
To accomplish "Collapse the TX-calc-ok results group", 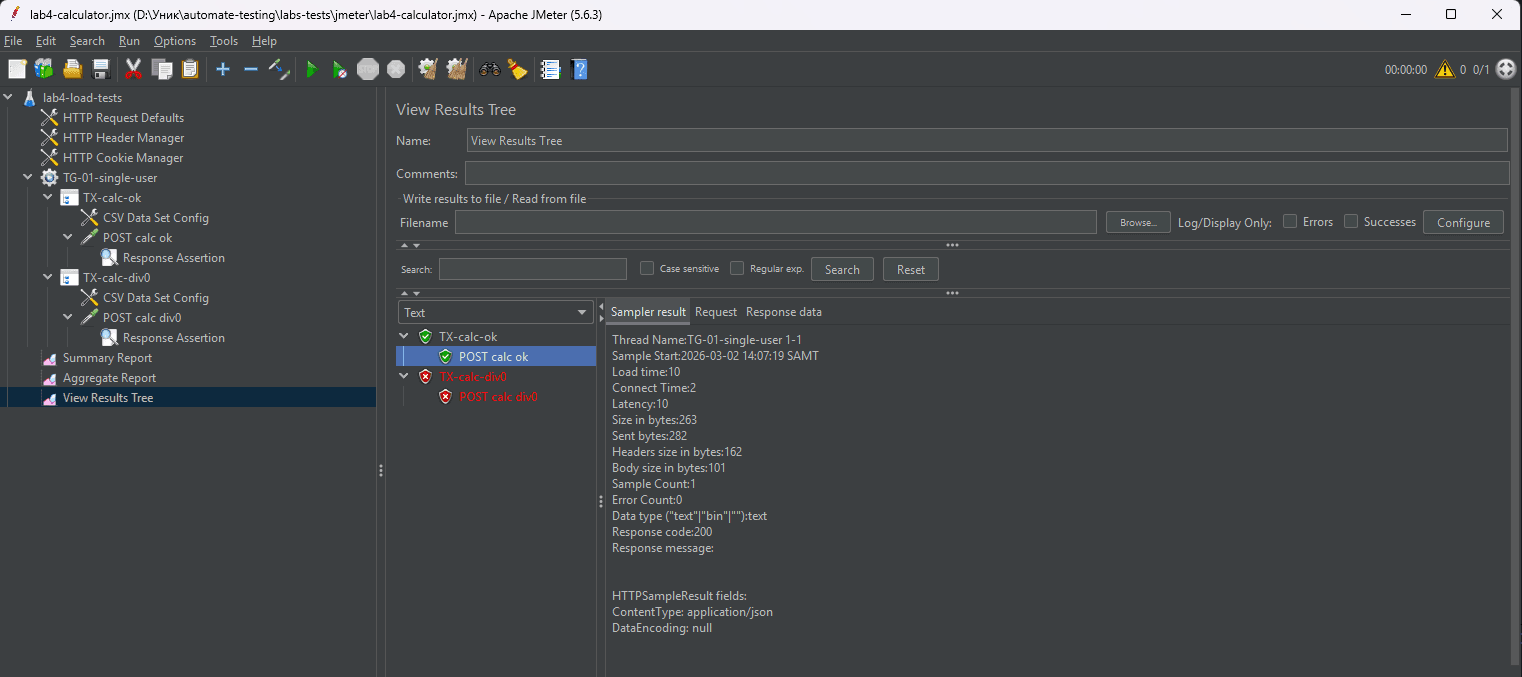I will click(404, 336).
